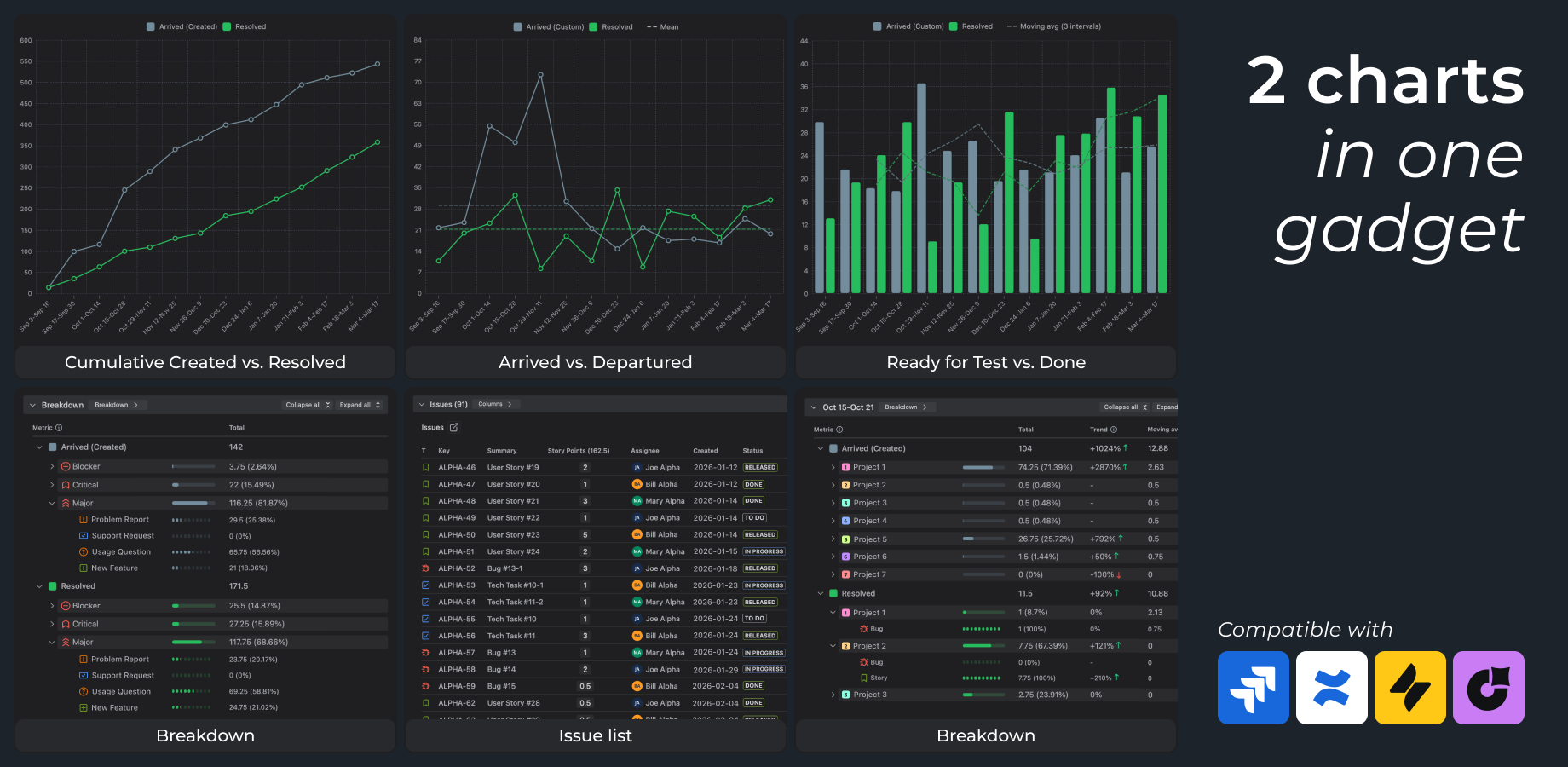
Task: Click the Jira compatibility icon
Action: pos(1253,688)
